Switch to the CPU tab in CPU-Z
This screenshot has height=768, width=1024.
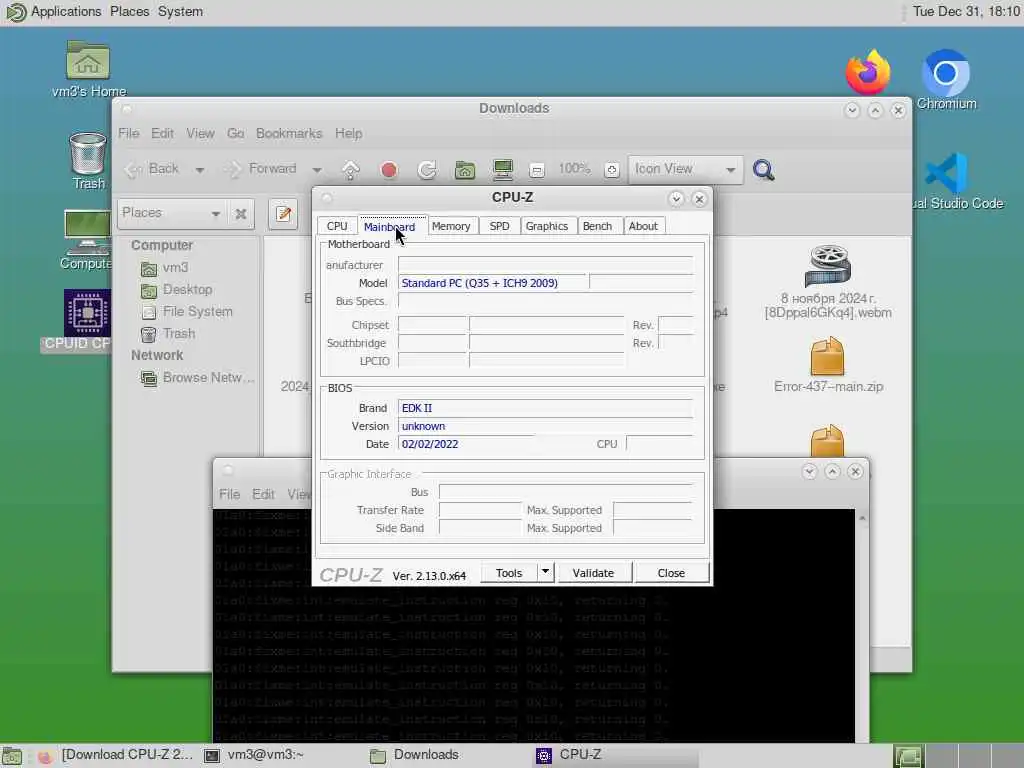pyautogui.click(x=337, y=226)
